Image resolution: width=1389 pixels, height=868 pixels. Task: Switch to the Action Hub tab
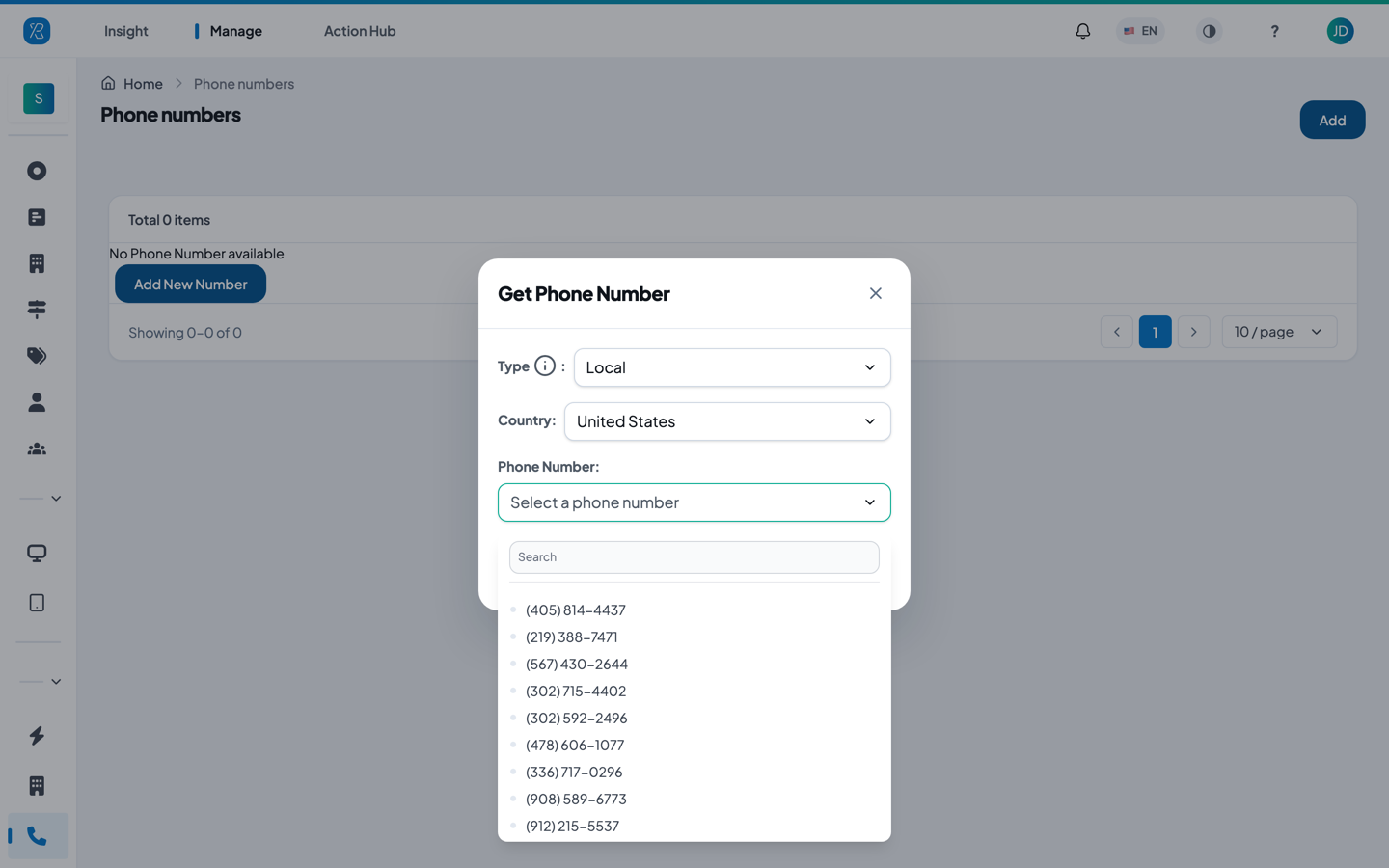360,31
